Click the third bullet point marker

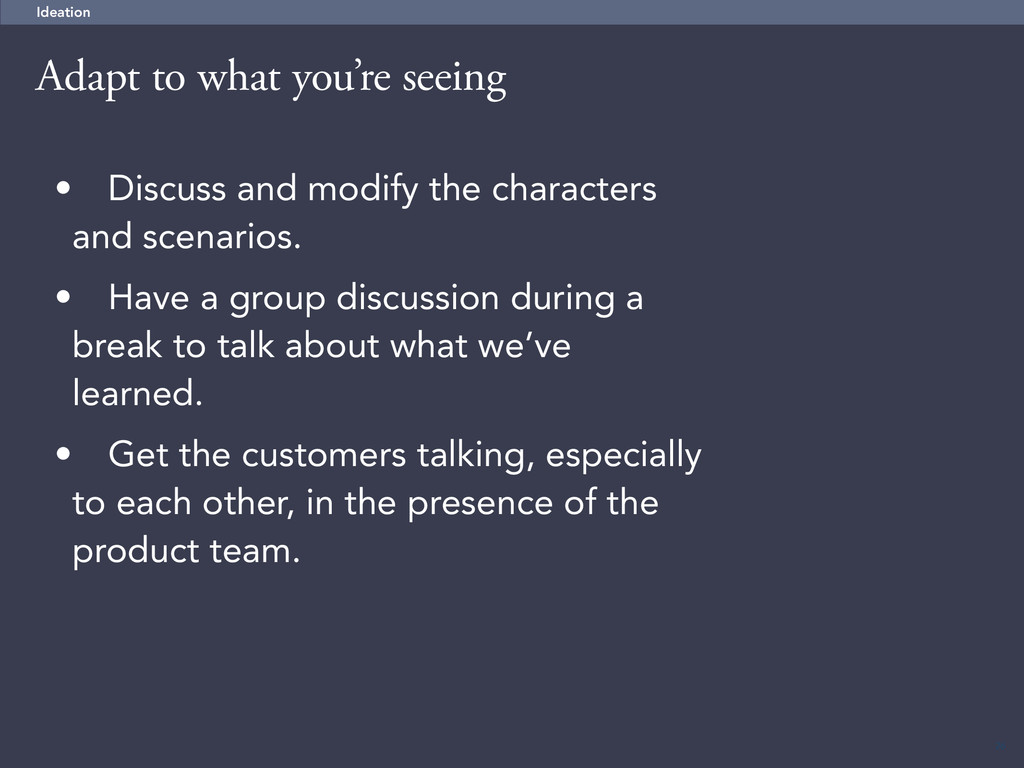tap(63, 454)
